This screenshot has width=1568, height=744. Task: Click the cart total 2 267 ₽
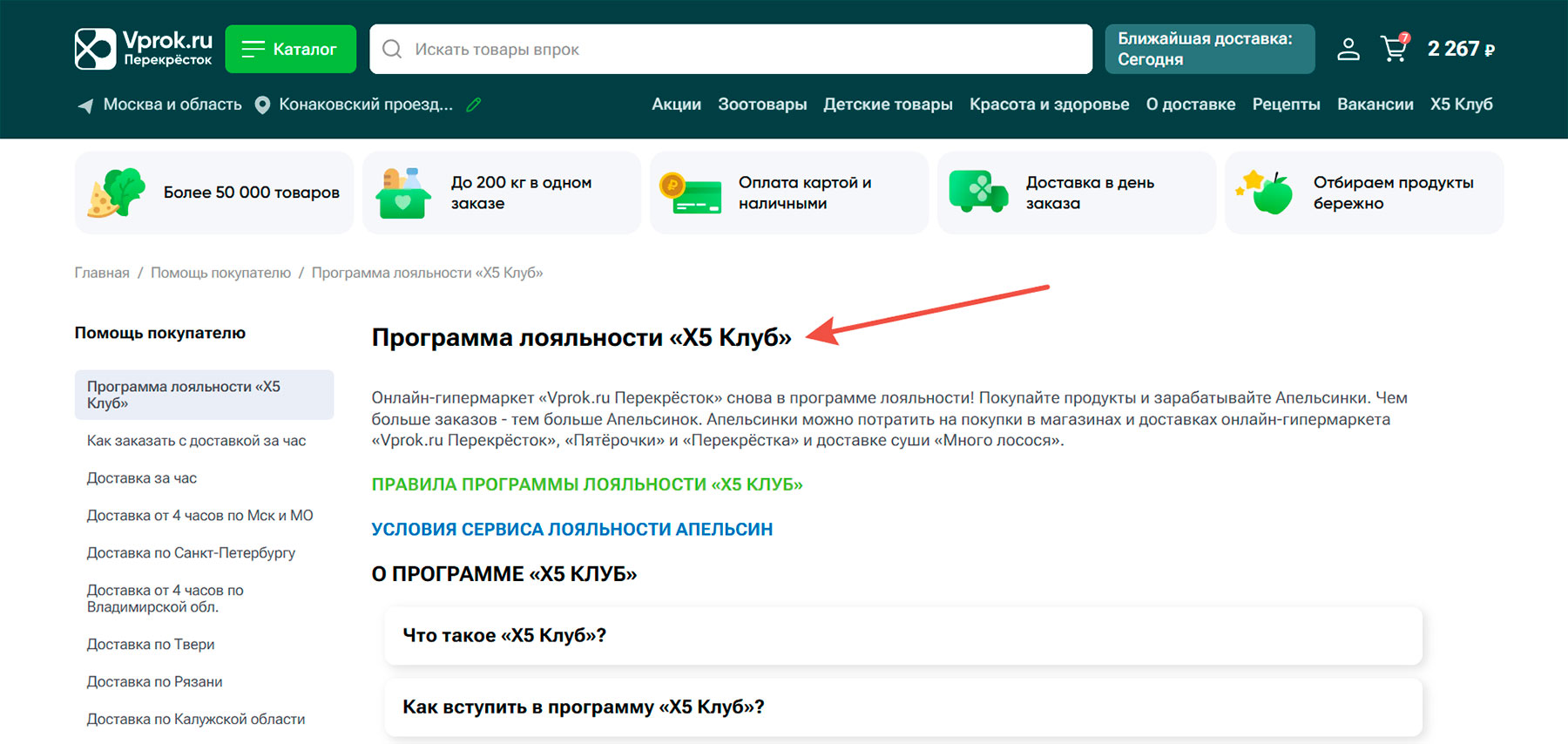pyautogui.click(x=1461, y=49)
